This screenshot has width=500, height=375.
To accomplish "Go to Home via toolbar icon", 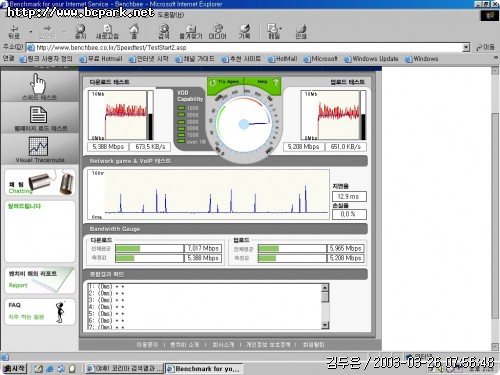I will pyautogui.click(x=134, y=29).
